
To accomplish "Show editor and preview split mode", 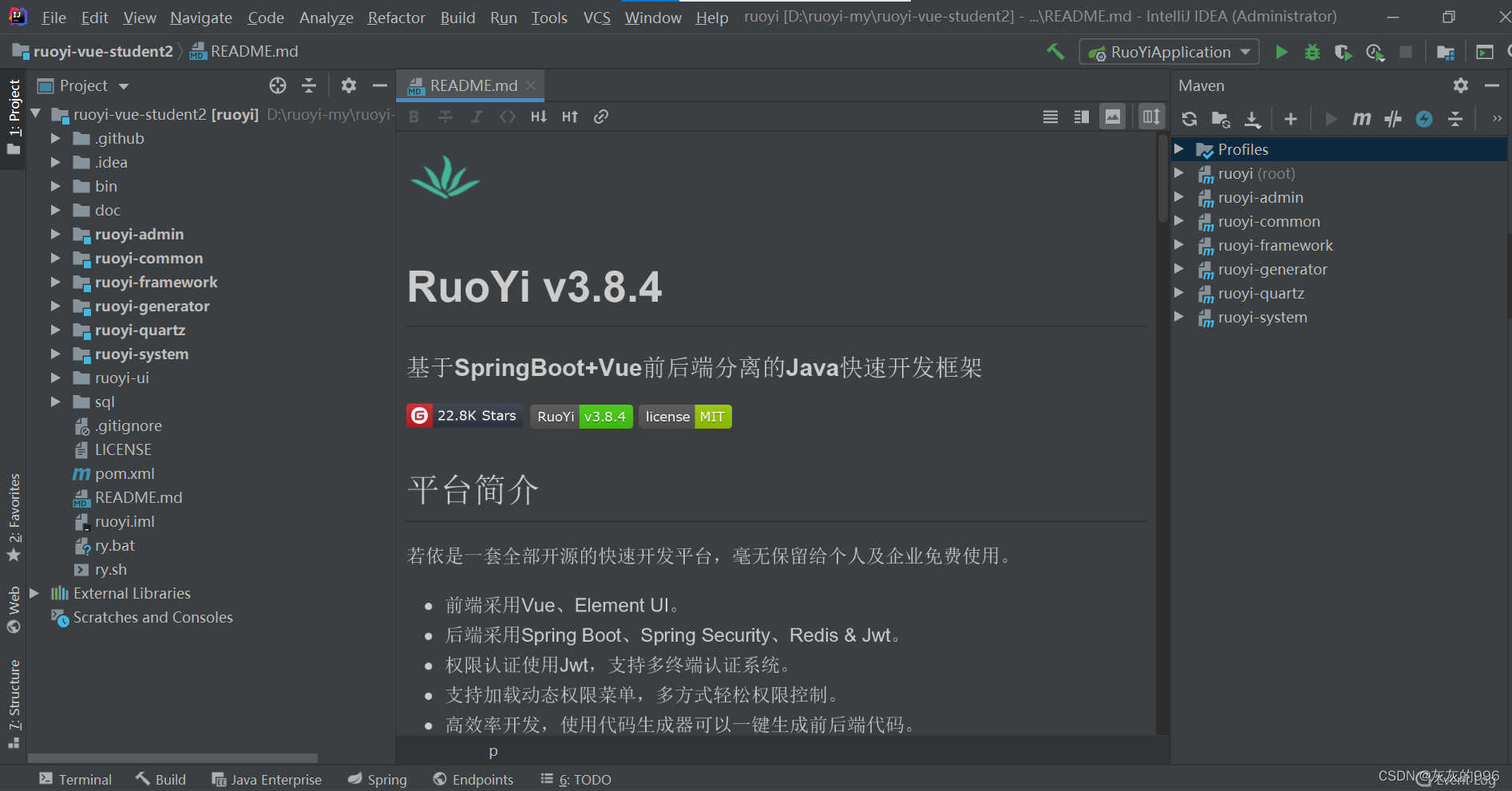I will [x=1082, y=117].
